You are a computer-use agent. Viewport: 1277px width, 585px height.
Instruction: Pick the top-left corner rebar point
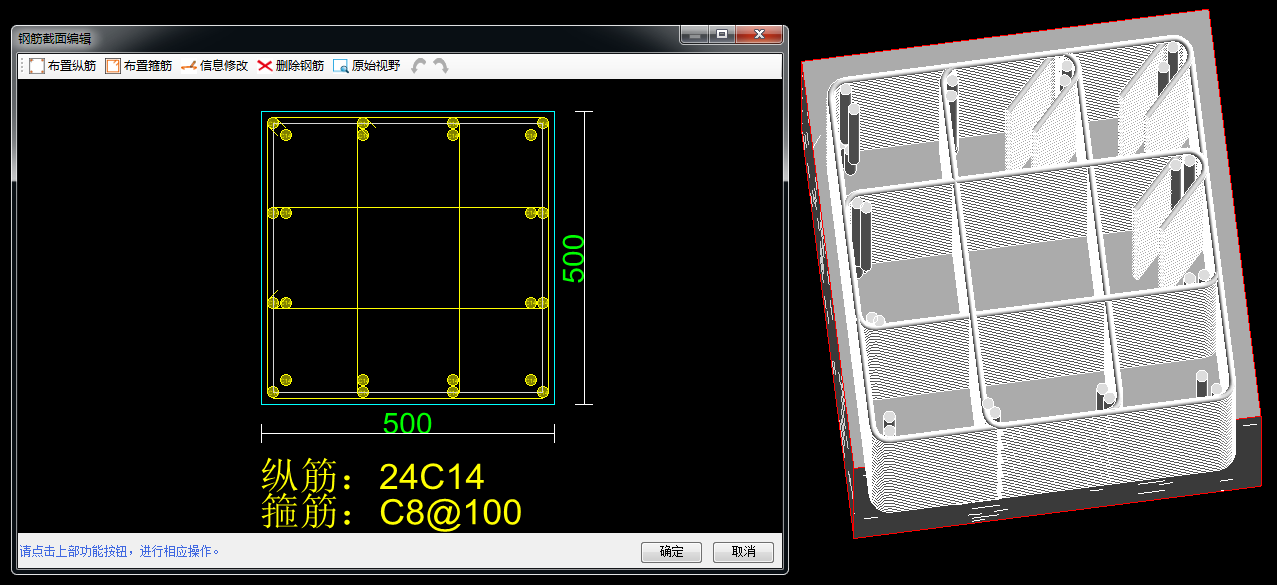[x=273, y=124]
